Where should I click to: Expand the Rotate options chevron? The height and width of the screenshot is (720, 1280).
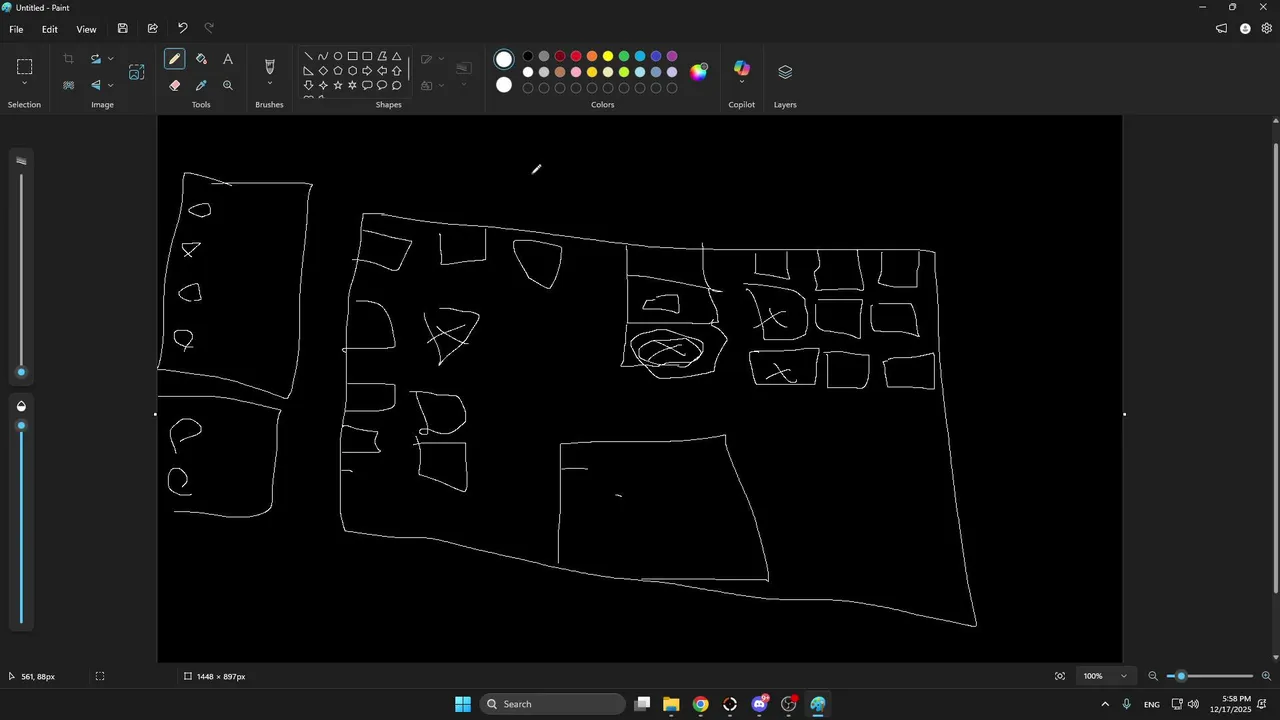click(x=110, y=59)
